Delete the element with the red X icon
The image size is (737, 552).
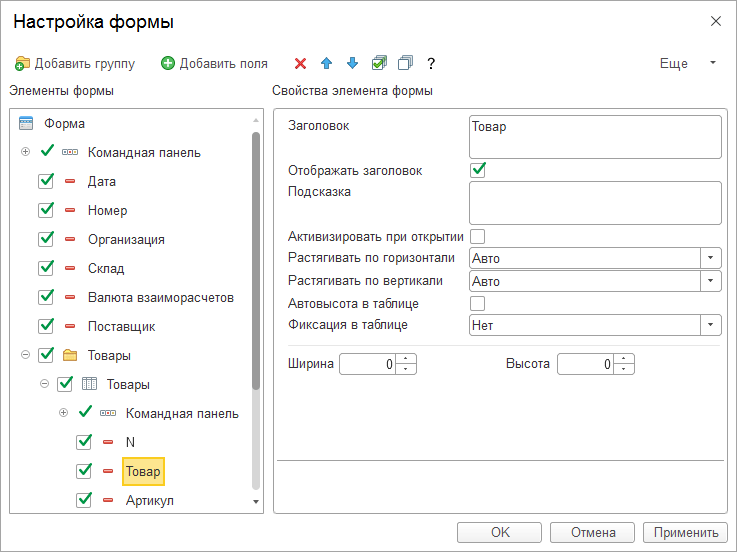(300, 63)
